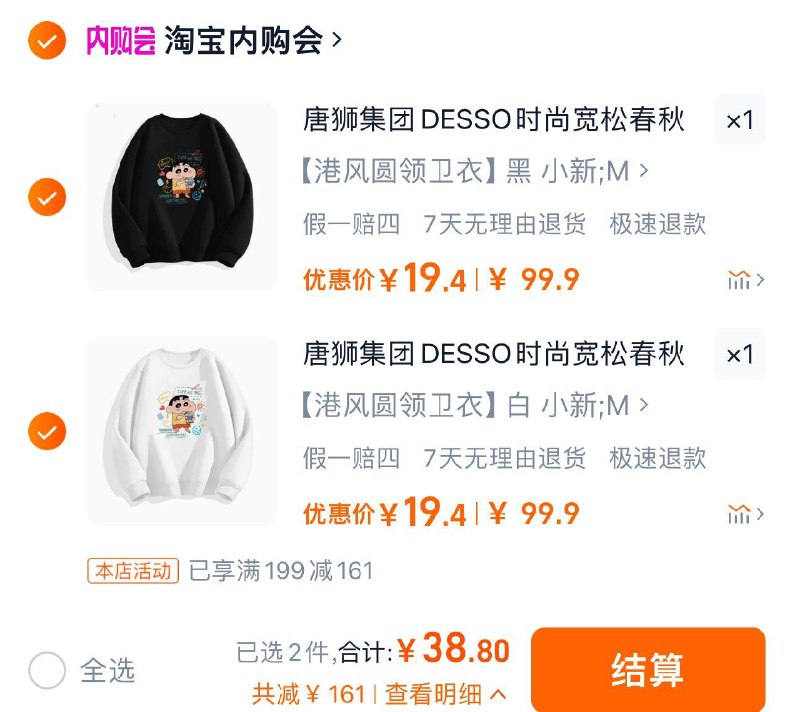The image size is (800, 712).
Task: Tap the 内购会 pink logo badge
Action: (120, 40)
